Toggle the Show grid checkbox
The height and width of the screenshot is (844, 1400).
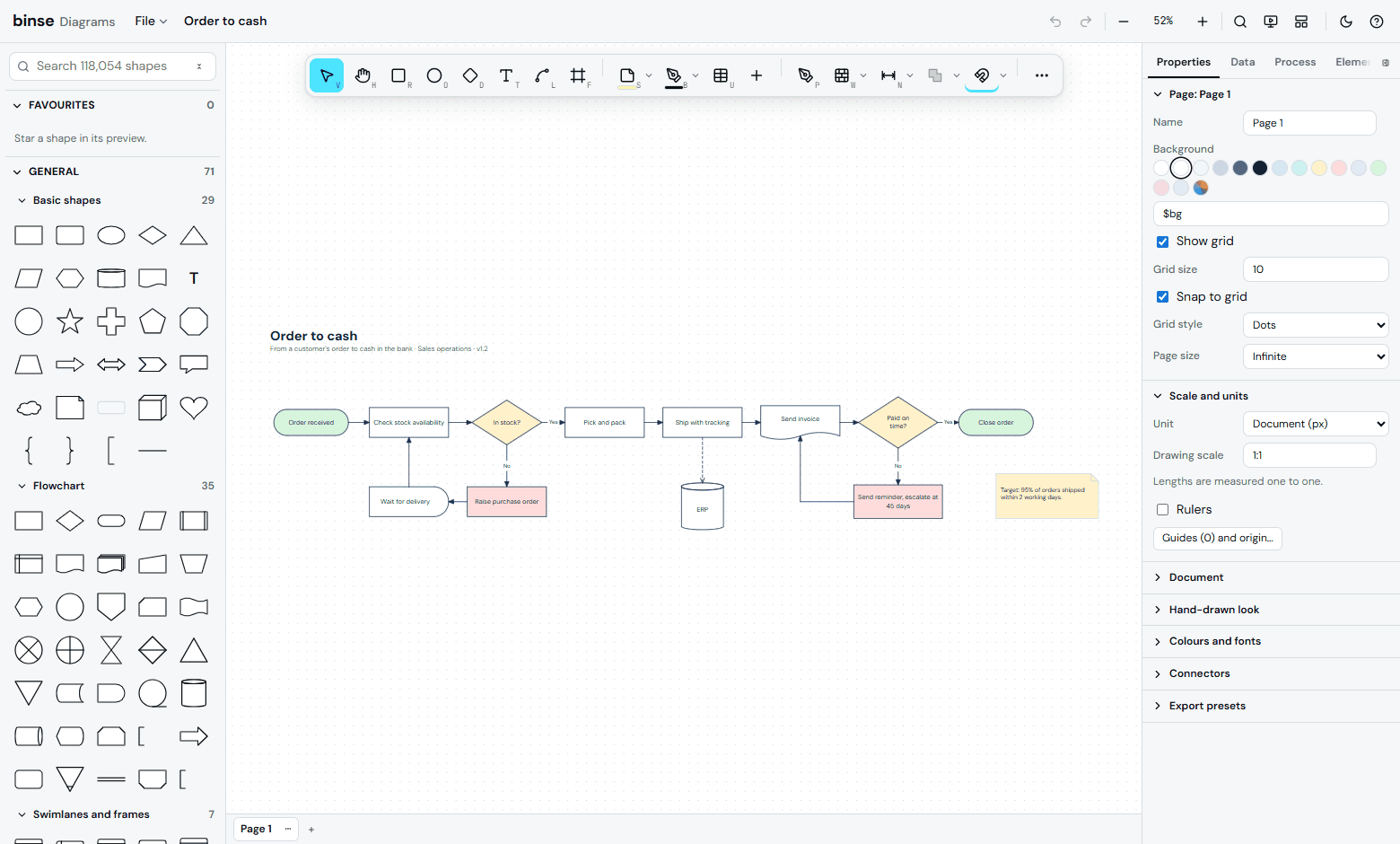click(x=1163, y=242)
